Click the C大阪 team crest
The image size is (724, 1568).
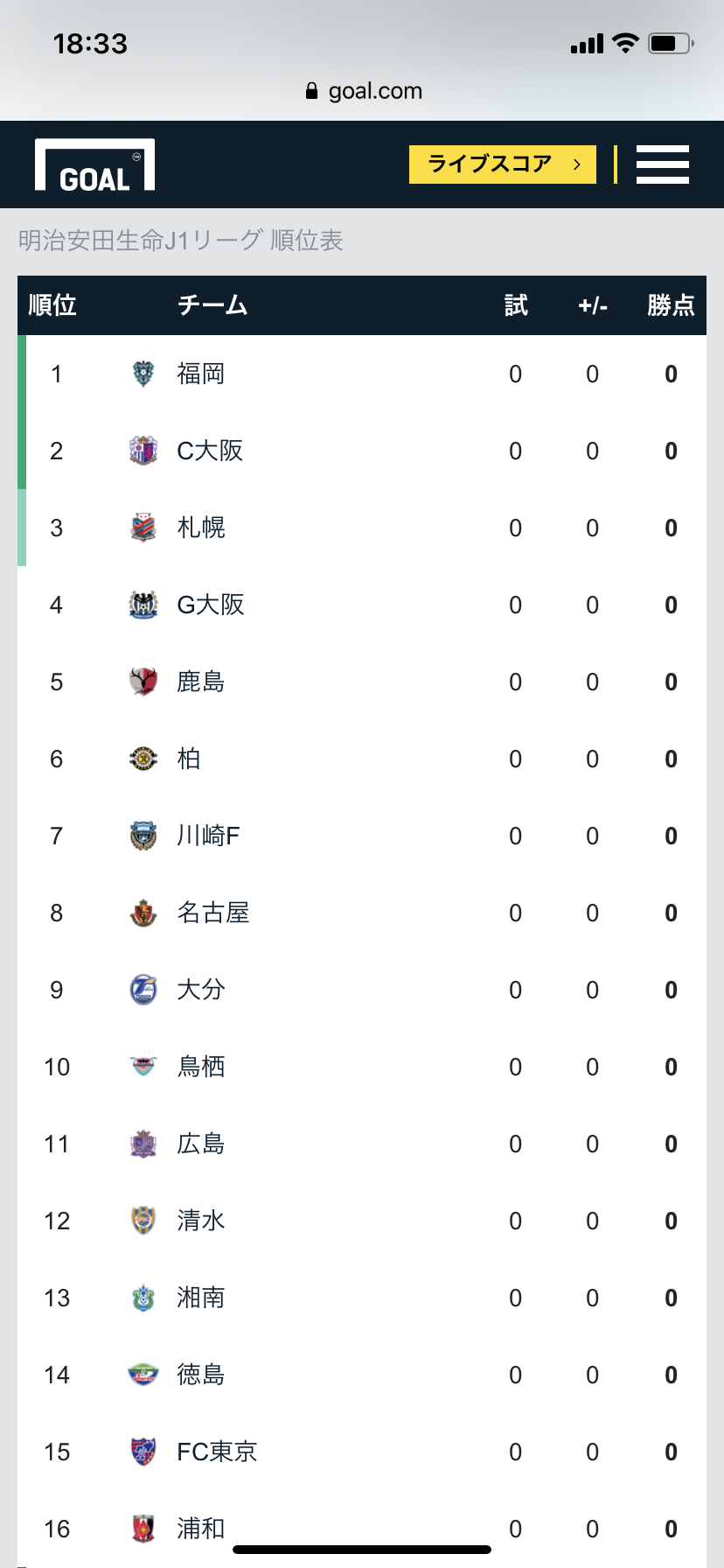[143, 451]
